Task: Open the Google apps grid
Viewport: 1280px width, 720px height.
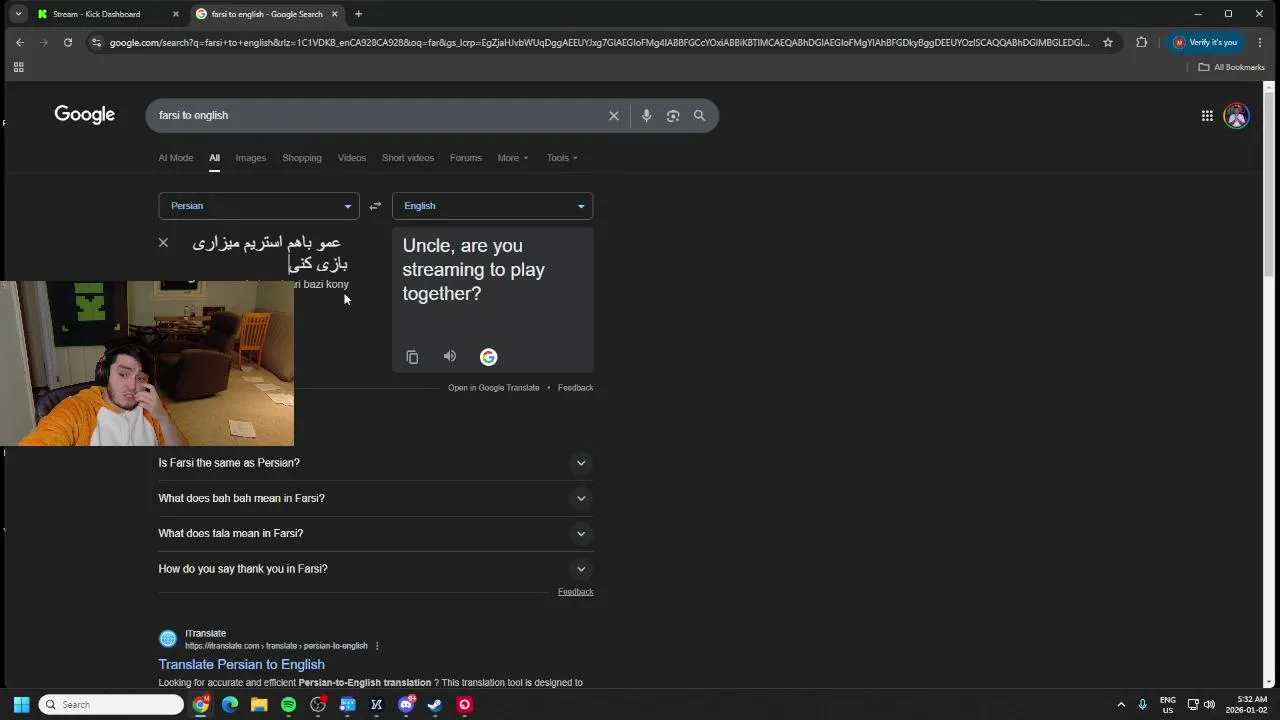Action: 1207,116
